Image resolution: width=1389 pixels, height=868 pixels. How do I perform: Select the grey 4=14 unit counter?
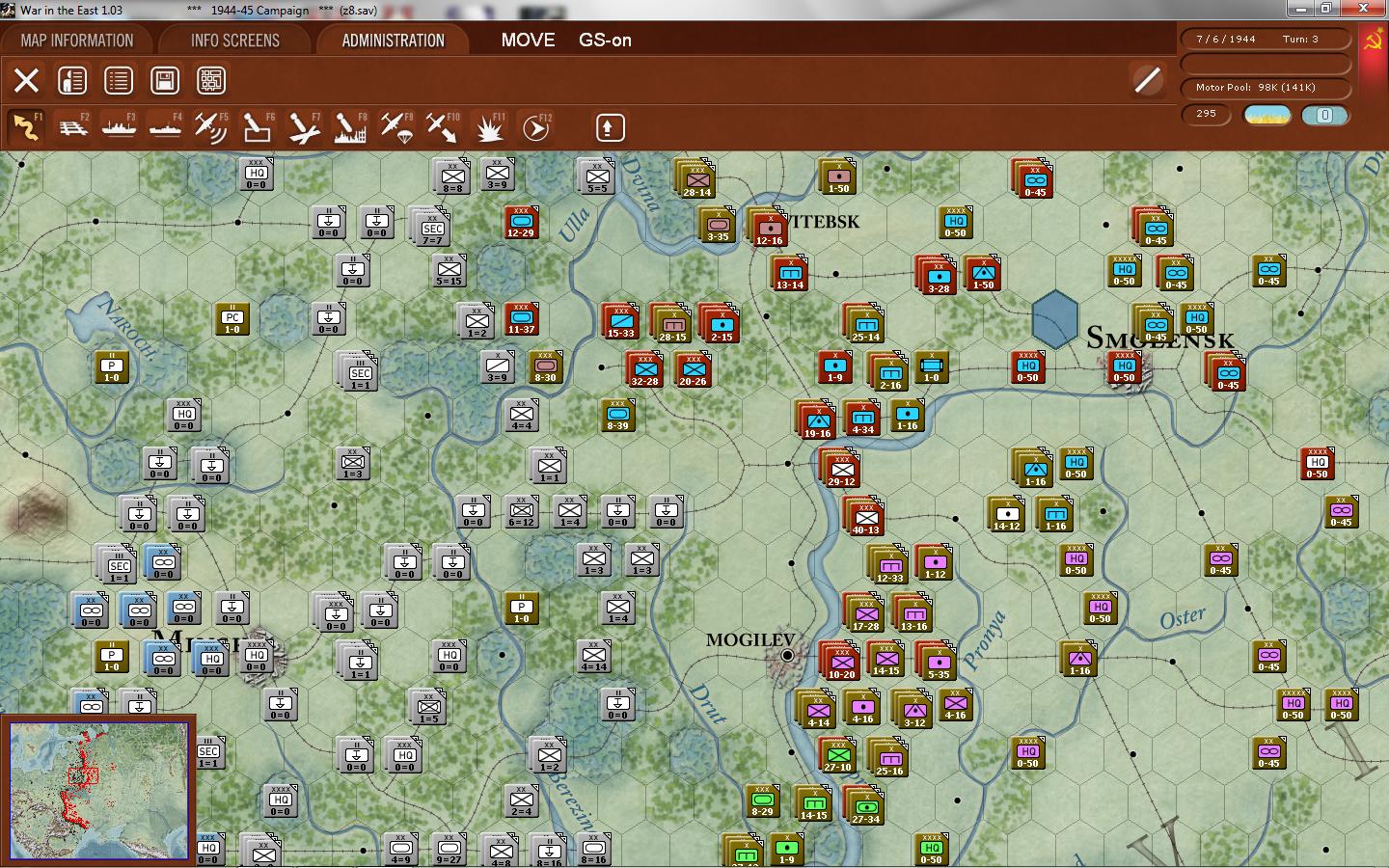(x=593, y=656)
